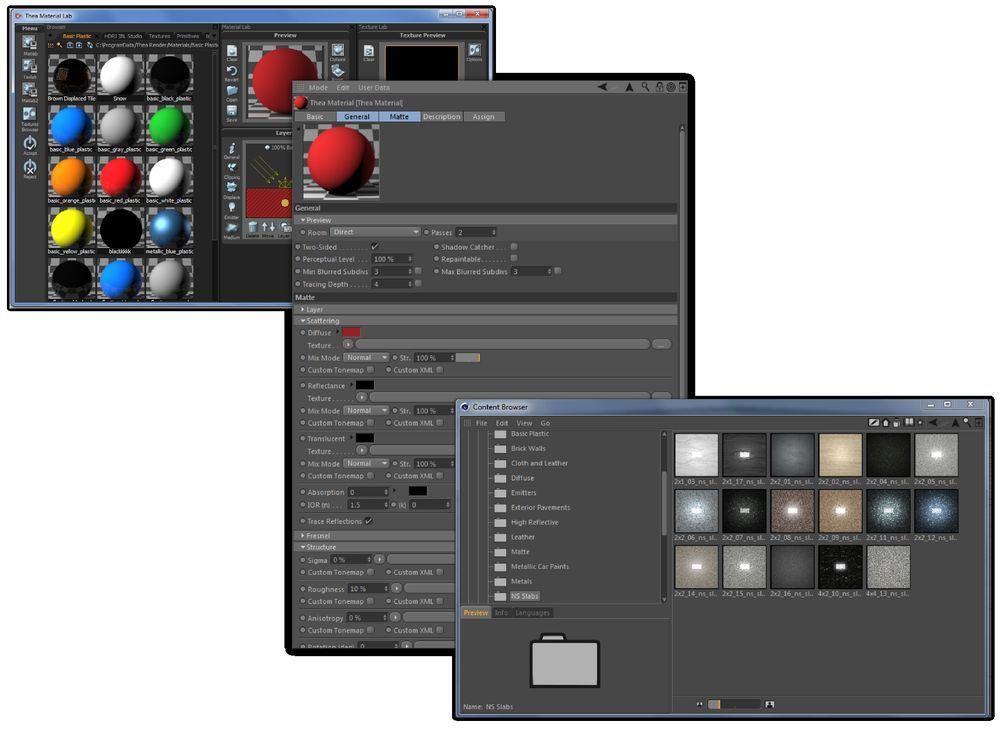The height and width of the screenshot is (729, 1000).
Task: Click the Reject icon in left menu
Action: (x=30, y=168)
